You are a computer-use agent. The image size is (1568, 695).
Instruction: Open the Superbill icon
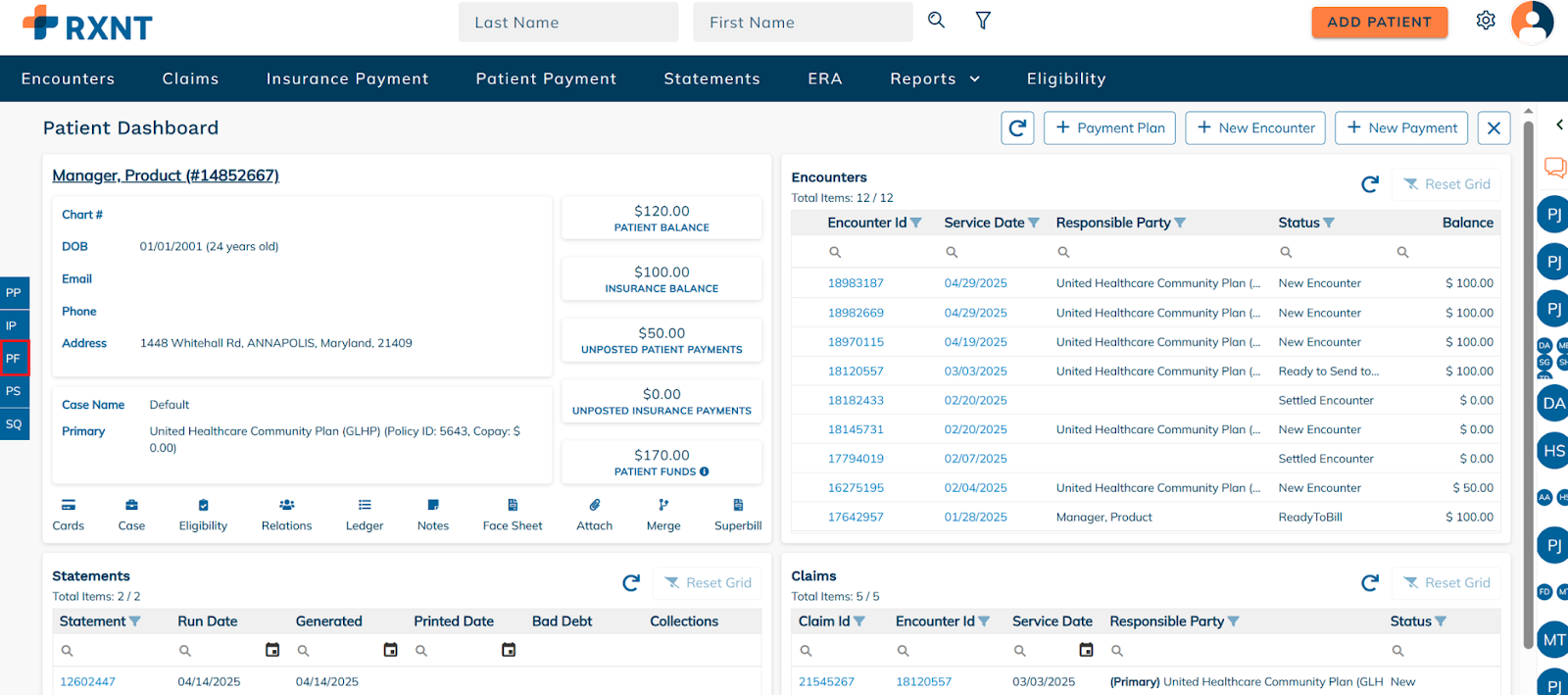coord(738,506)
